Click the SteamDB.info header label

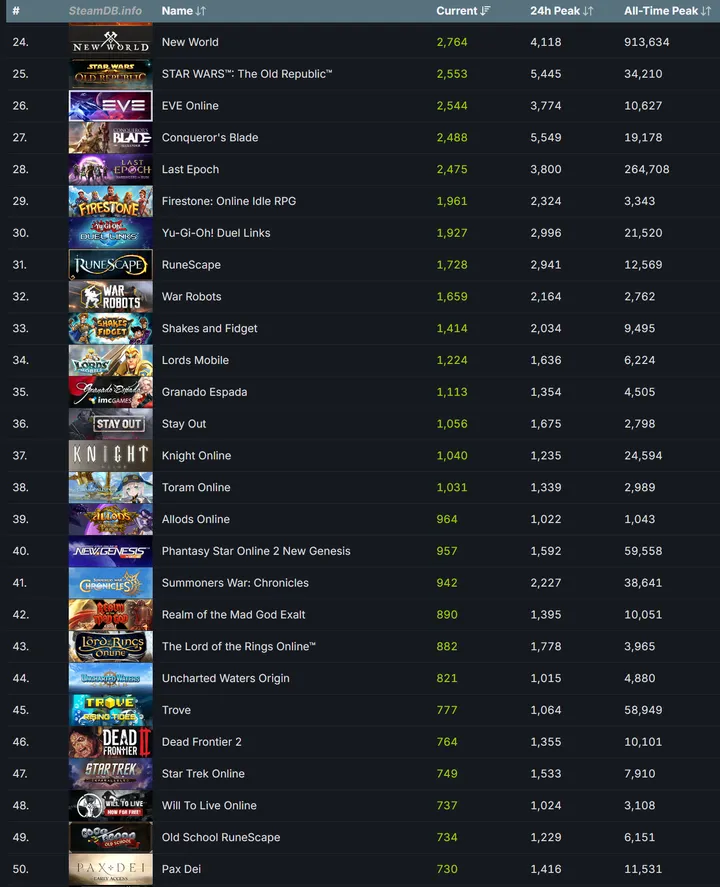pos(105,11)
